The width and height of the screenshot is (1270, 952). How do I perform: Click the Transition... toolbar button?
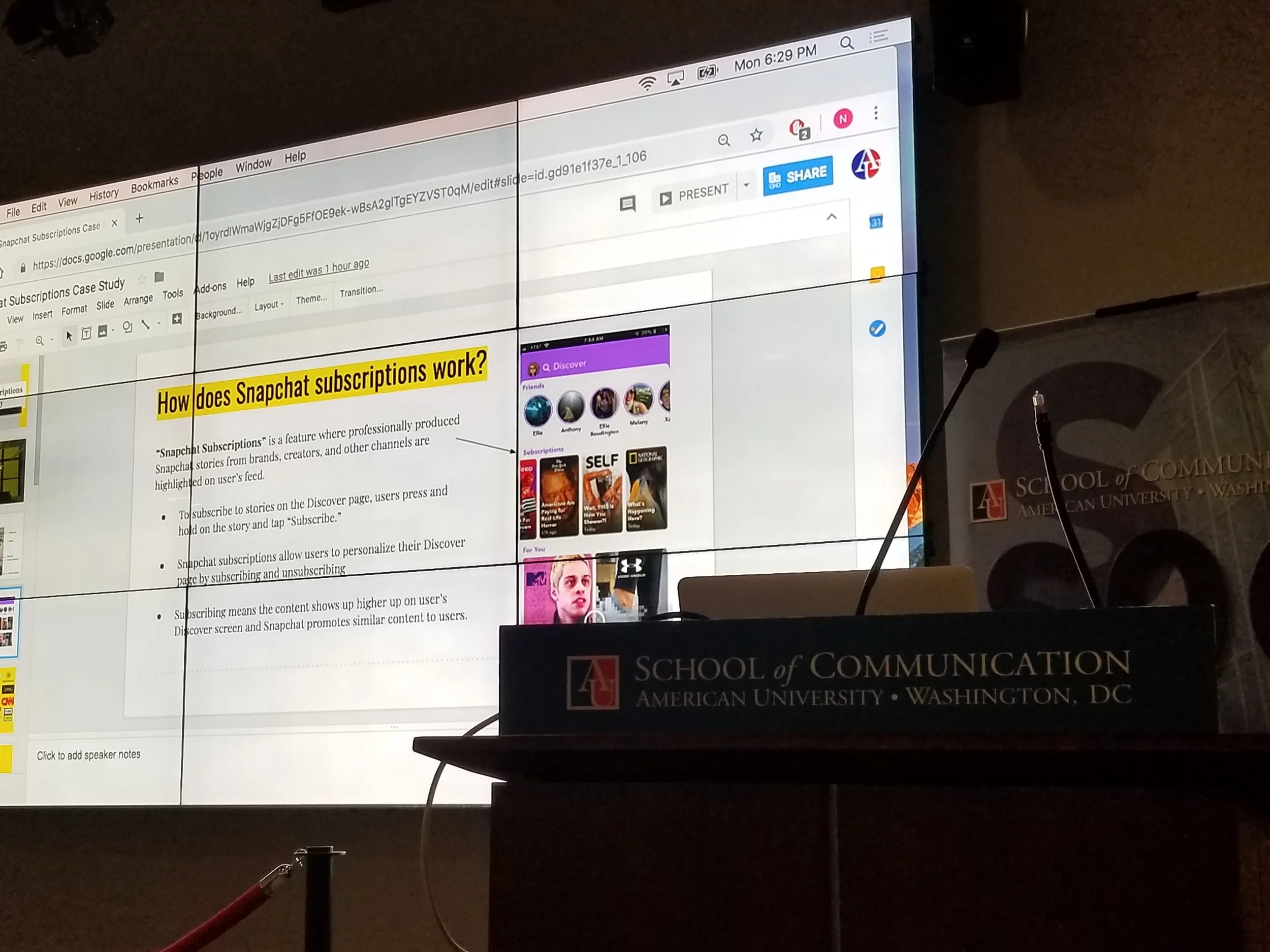(x=361, y=291)
